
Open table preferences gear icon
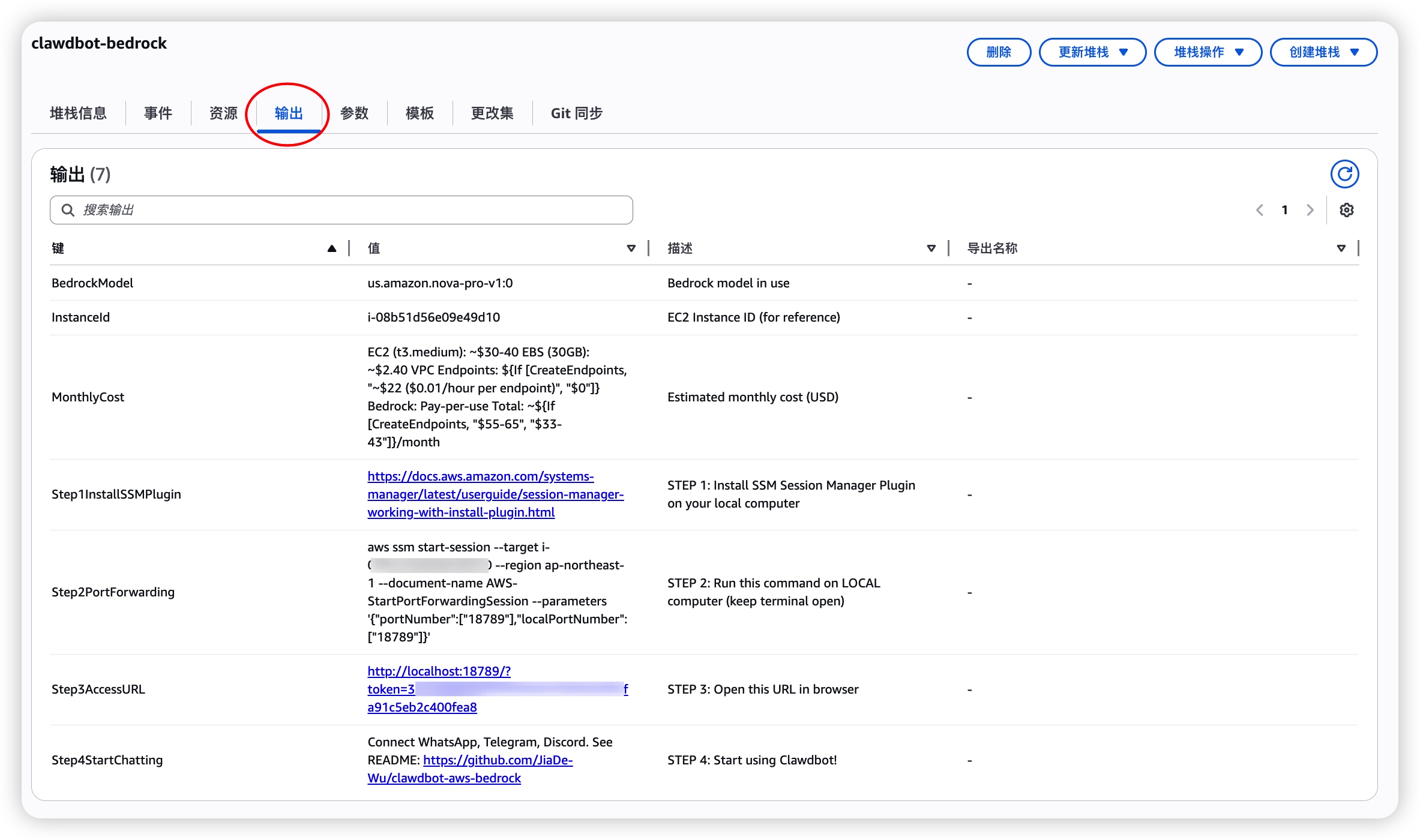1346,210
